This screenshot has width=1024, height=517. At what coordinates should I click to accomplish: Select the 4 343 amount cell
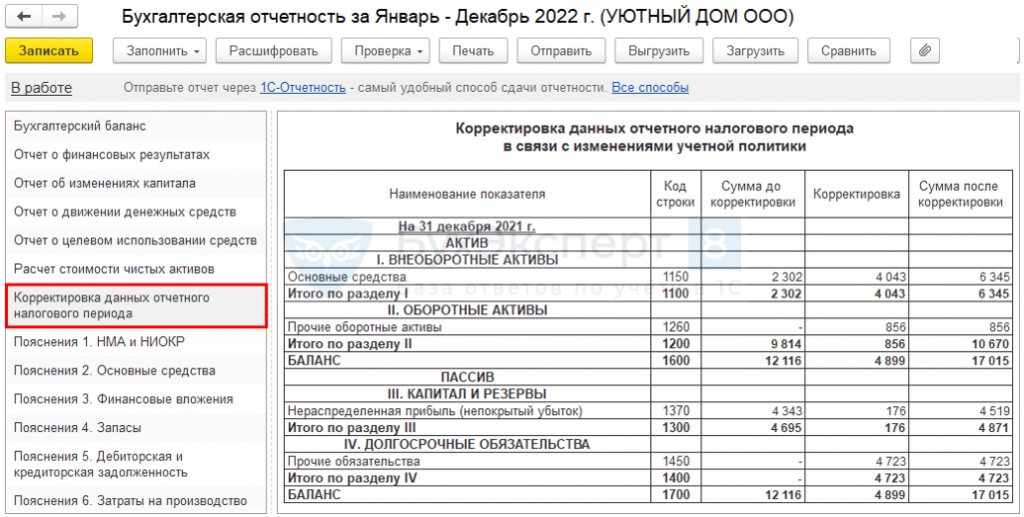click(752, 411)
